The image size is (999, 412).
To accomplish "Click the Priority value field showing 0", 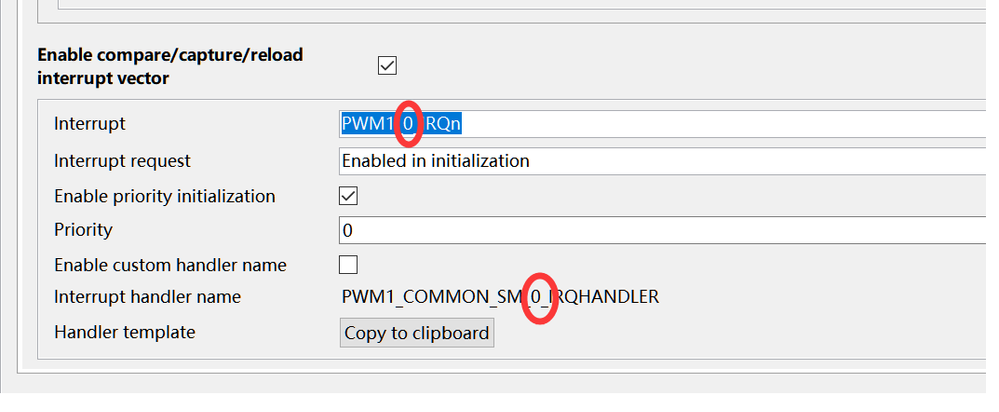I will (660, 230).
